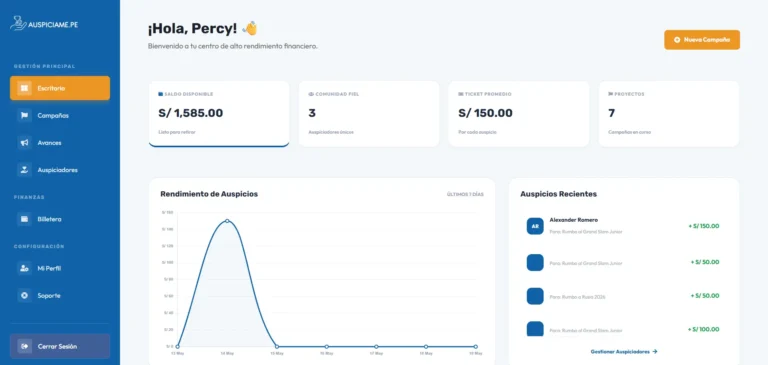768x365 pixels.
Task: Go to Campañas menu item
Action: (x=60, y=116)
